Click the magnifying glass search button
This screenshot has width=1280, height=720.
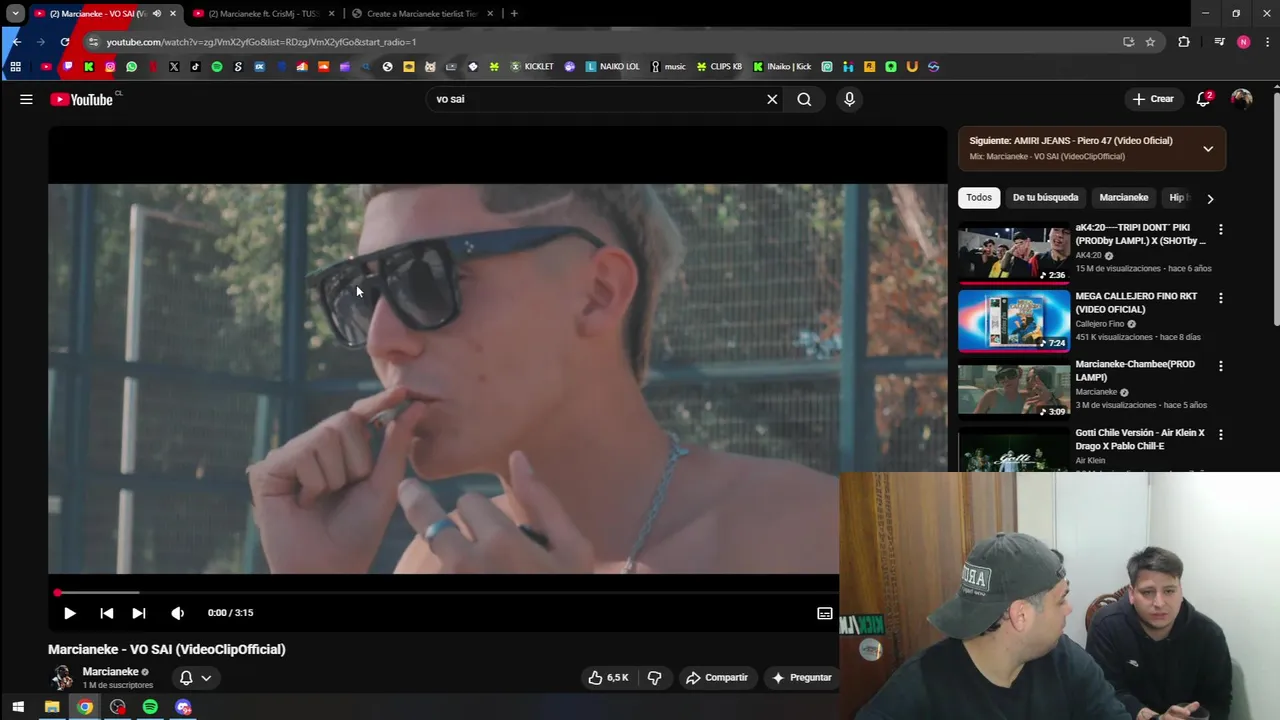tap(804, 99)
